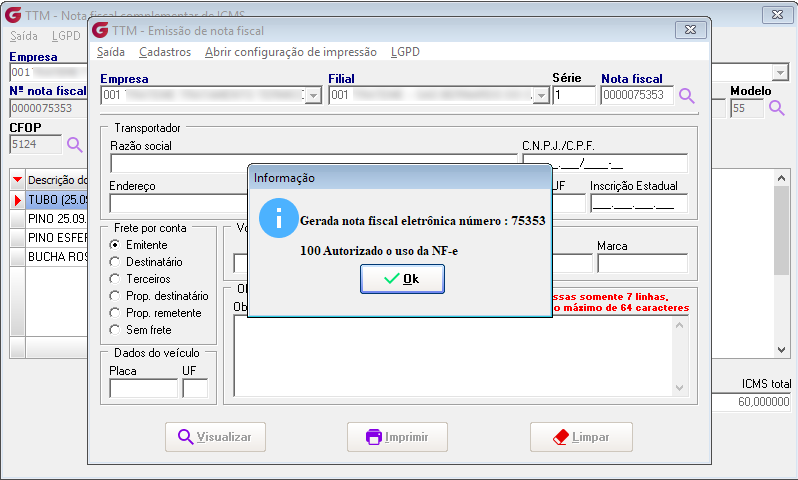This screenshot has width=798, height=480.
Task: Click the Modelo field showing 55
Action: click(x=747, y=108)
